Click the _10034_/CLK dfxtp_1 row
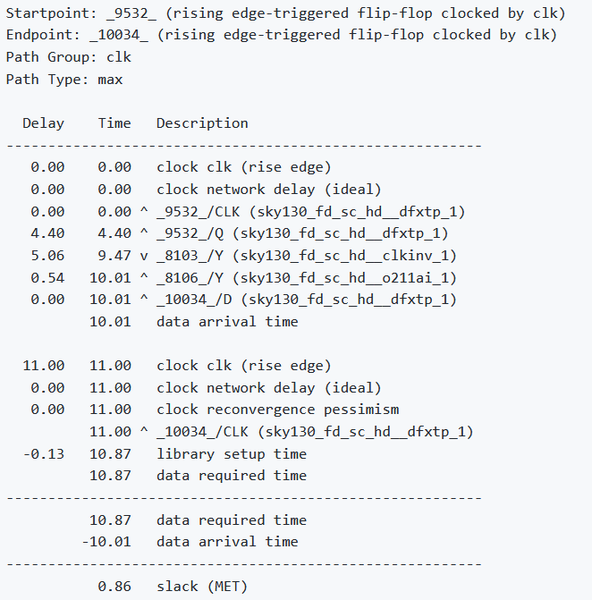Screen dimensions: 592x600 pyautogui.click(x=282, y=432)
